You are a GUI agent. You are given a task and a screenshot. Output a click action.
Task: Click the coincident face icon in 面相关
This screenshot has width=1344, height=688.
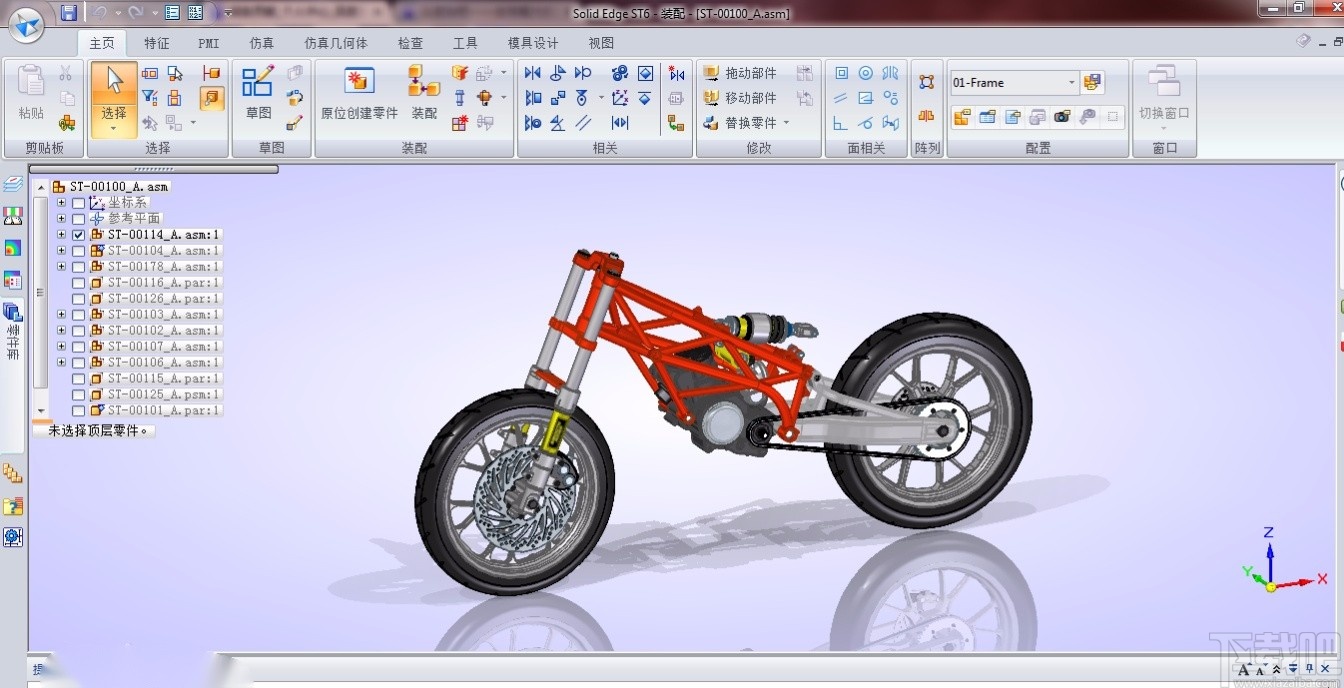coord(841,73)
